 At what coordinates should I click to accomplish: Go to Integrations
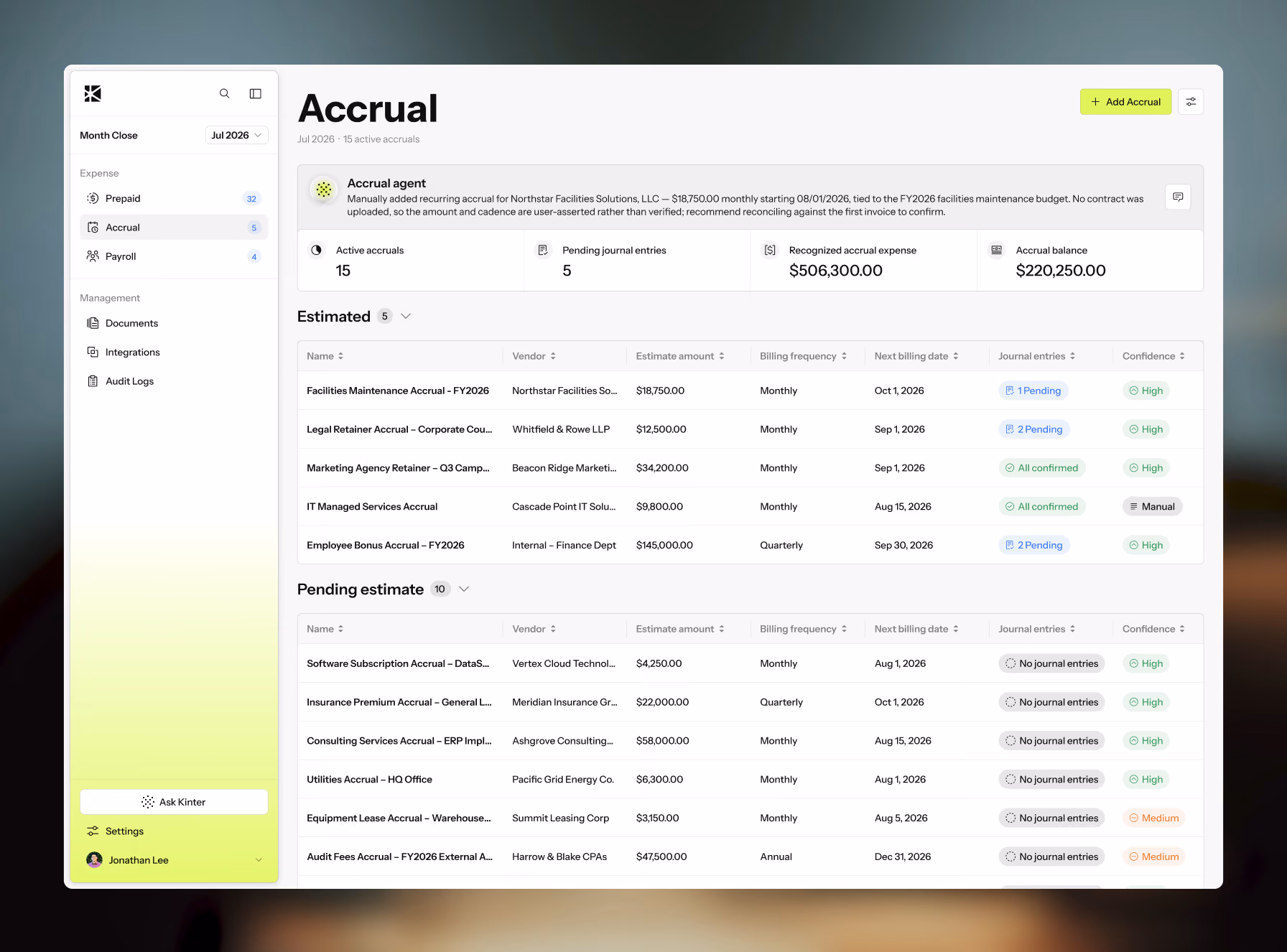(x=174, y=352)
